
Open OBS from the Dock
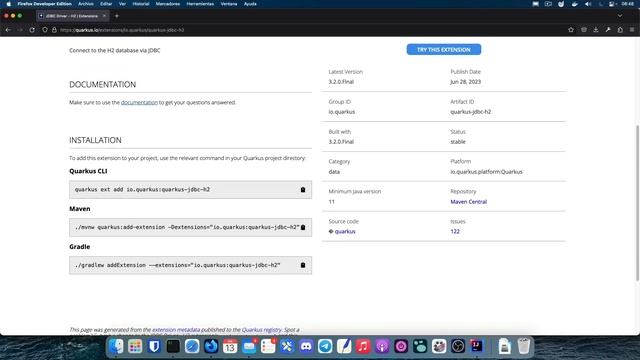(x=458, y=347)
